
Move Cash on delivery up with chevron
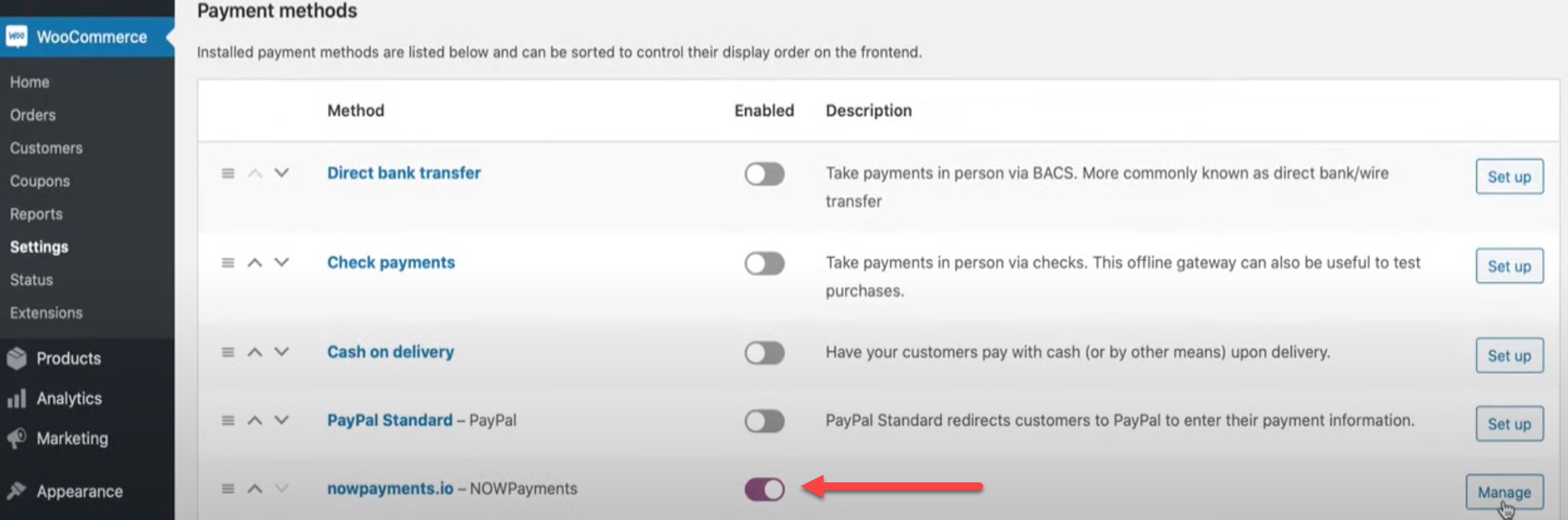point(255,353)
